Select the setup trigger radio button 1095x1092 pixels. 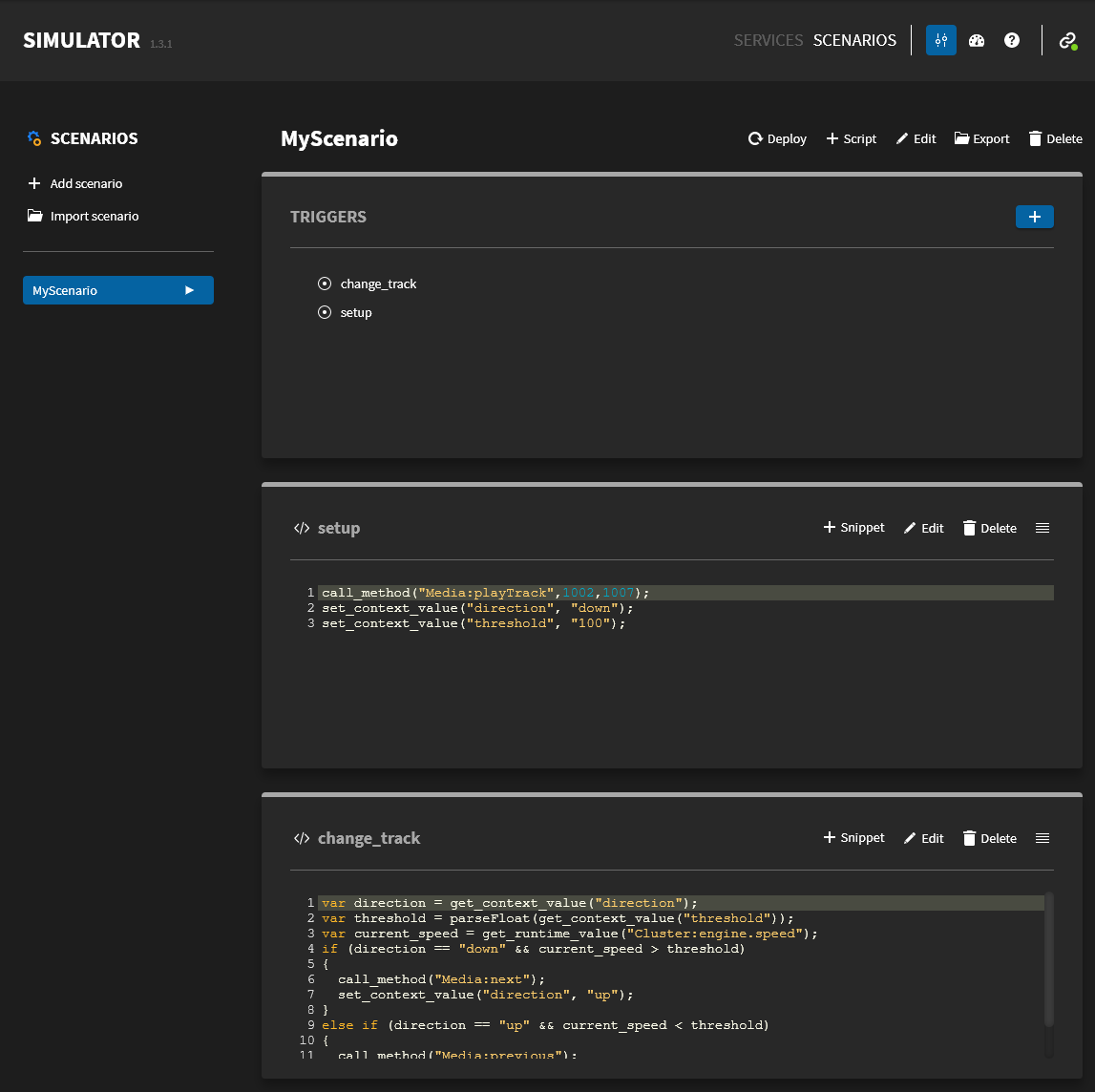pyautogui.click(x=325, y=312)
